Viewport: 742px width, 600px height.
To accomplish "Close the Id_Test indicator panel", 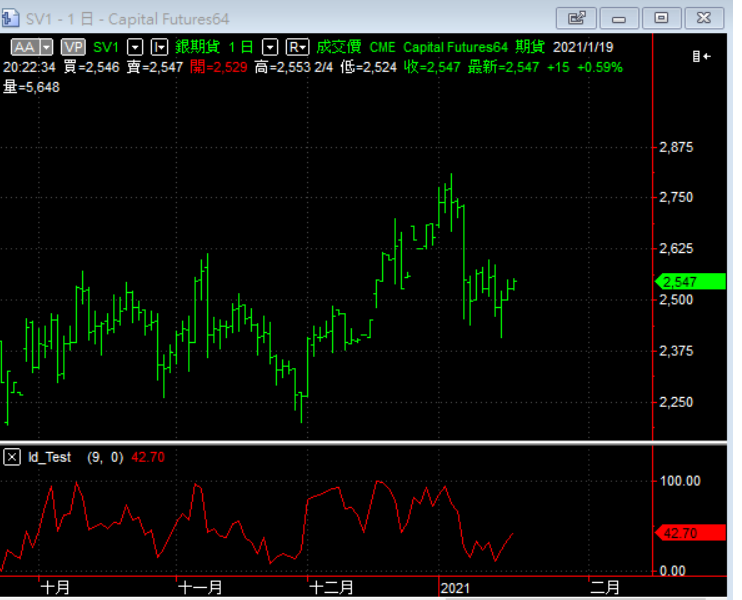I will point(12,457).
